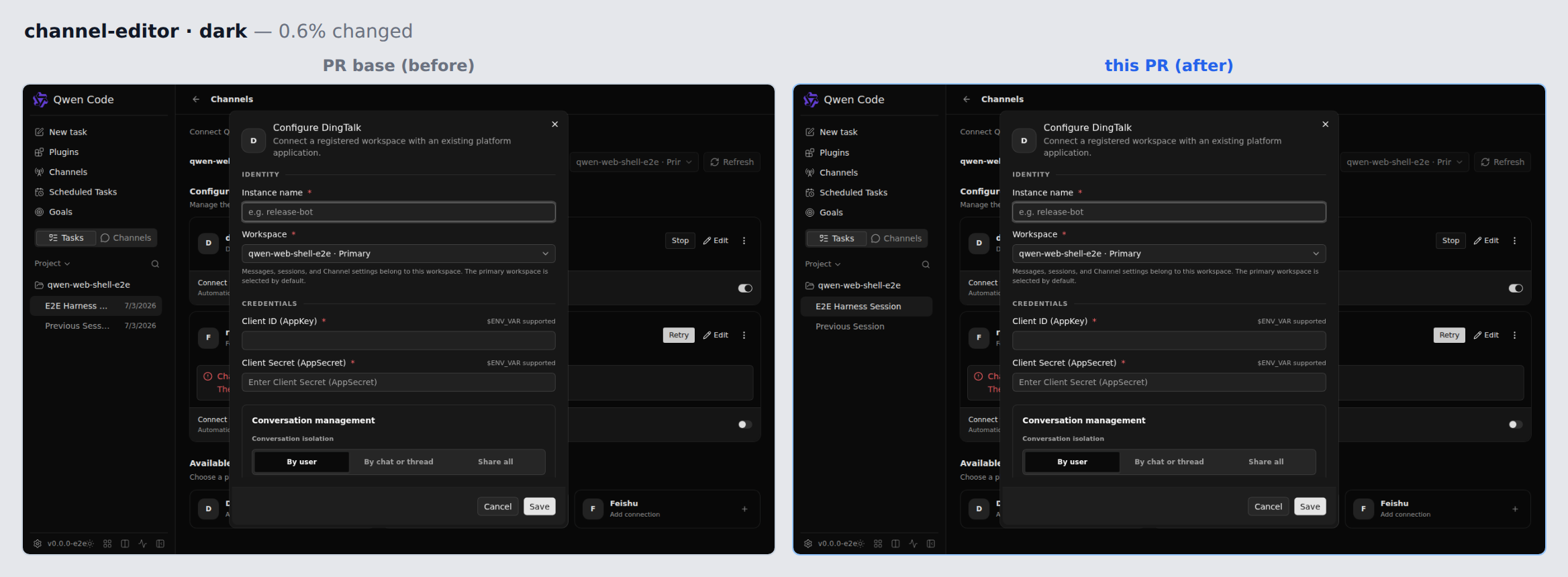Click the Feishu plus icon in after panel

click(1515, 509)
